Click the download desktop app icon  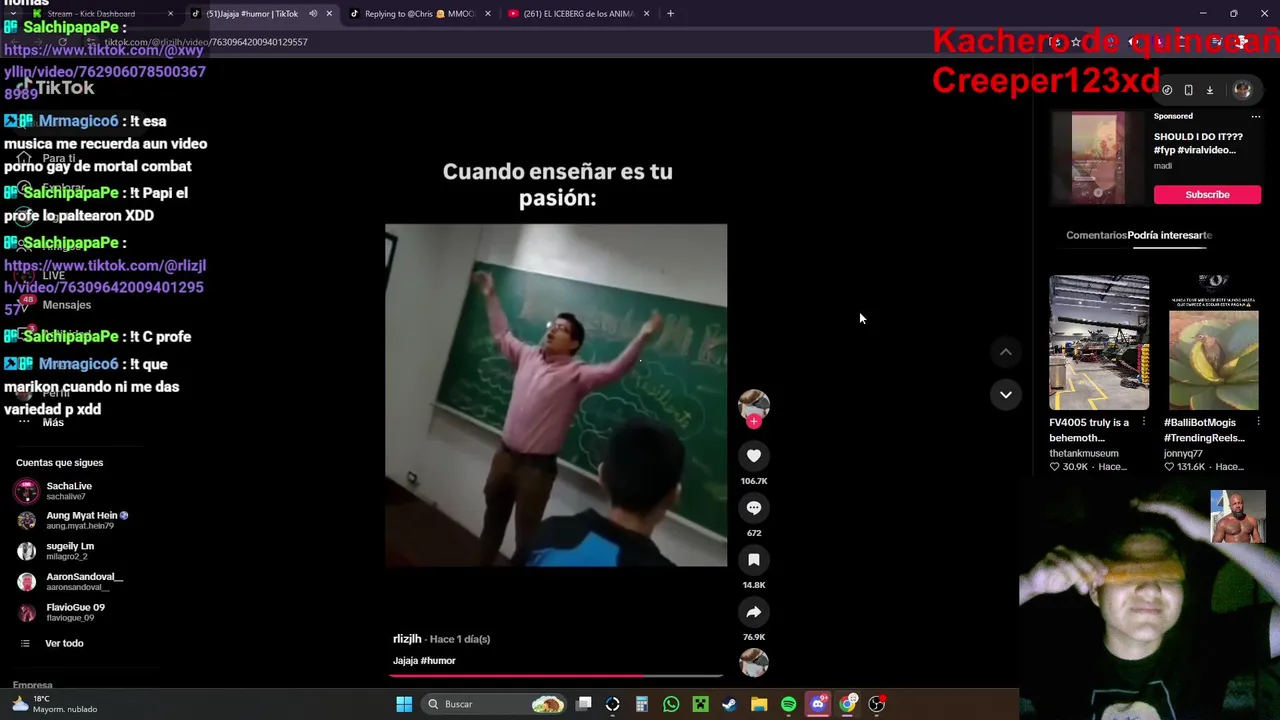tap(1209, 90)
